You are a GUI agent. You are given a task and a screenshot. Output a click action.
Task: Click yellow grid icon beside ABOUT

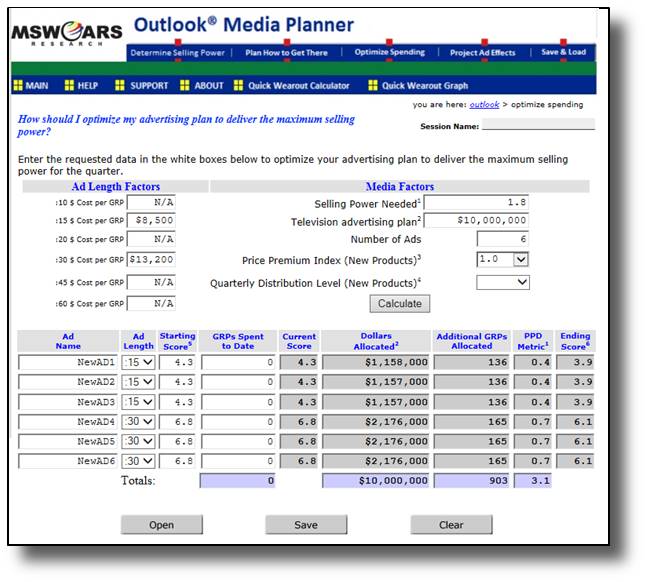[x=185, y=85]
